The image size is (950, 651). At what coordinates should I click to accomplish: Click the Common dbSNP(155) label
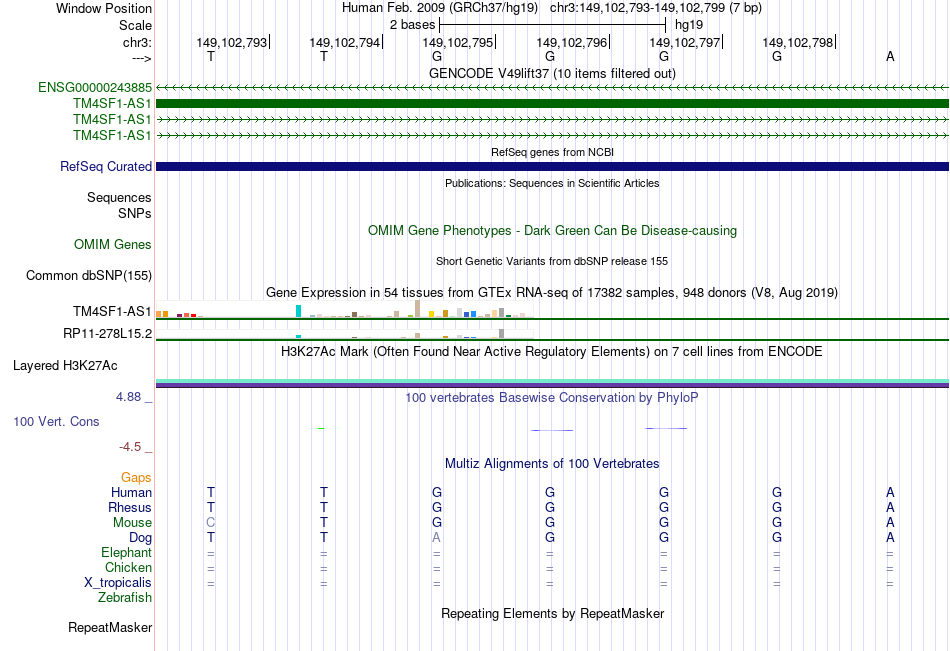(88, 275)
